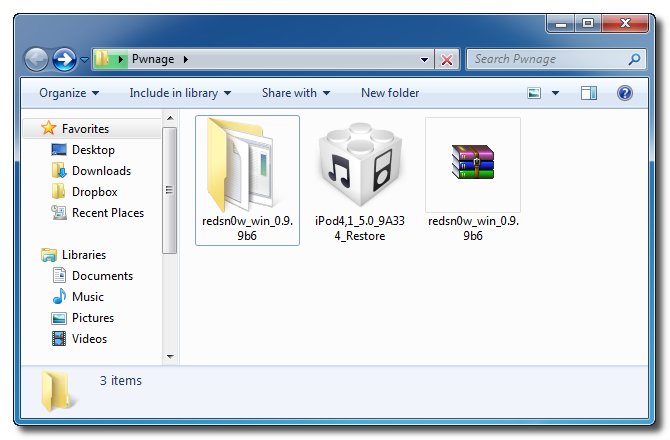The height and width of the screenshot is (440, 670).
Task: Open Help with the question mark icon
Action: coord(625,93)
